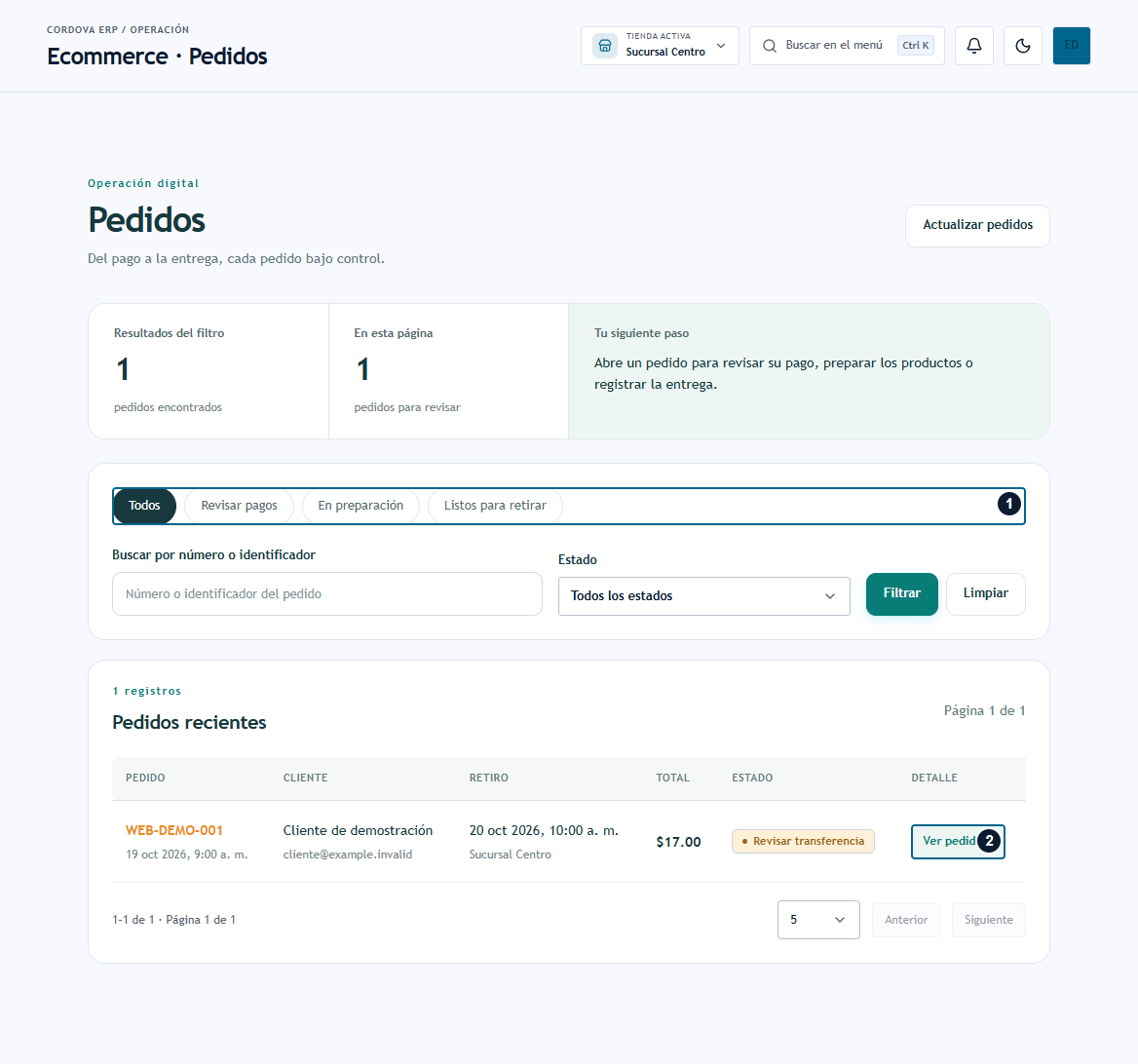Select the Todos filter tab
Viewport: 1138px width, 1064px height.
pos(144,506)
